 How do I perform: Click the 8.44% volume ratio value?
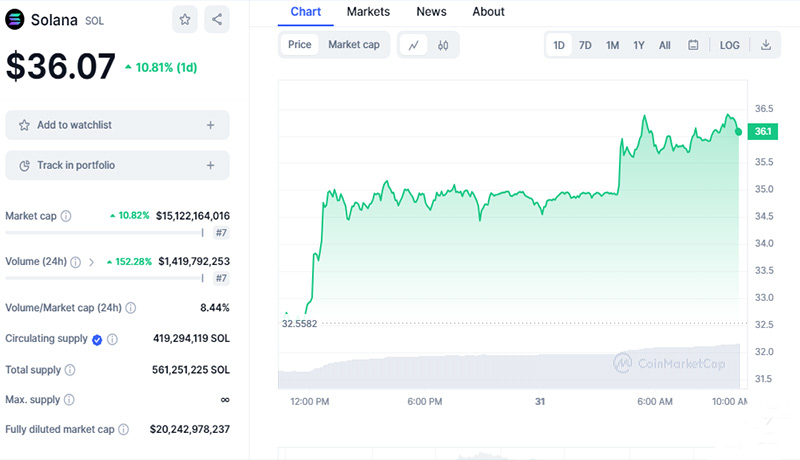pos(215,308)
